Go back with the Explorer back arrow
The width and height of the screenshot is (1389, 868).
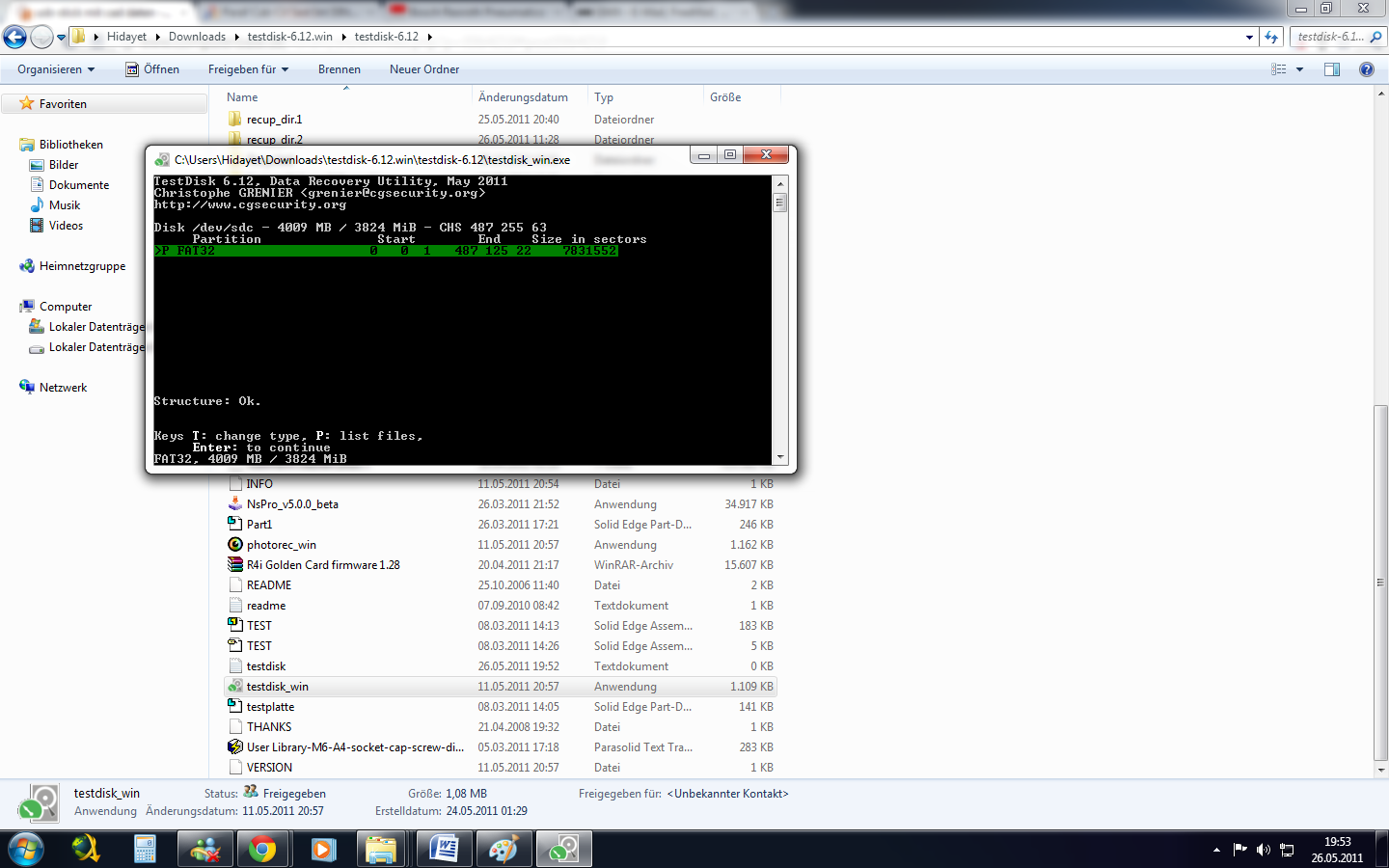[x=14, y=37]
